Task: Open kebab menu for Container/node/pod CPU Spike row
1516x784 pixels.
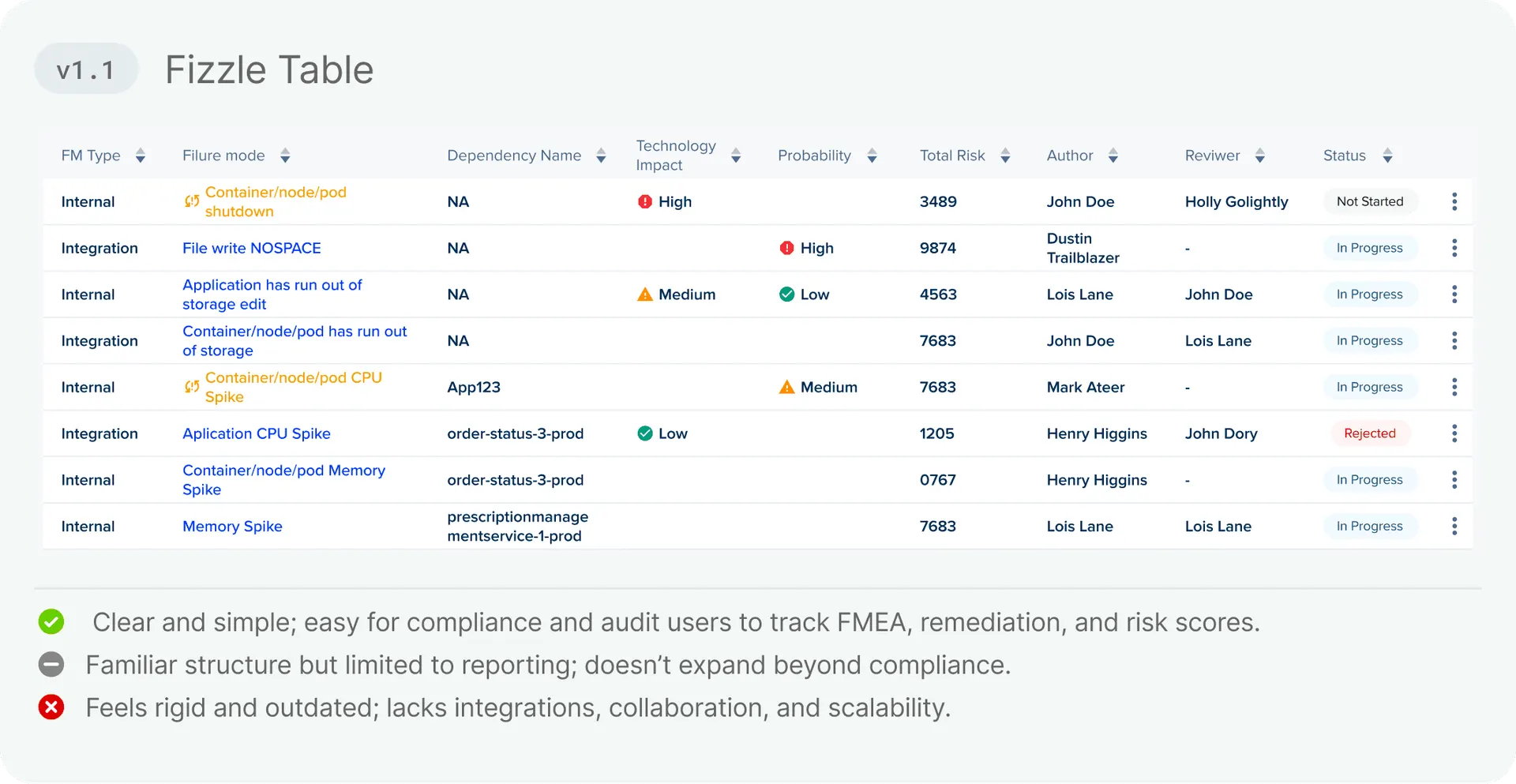Action: [1454, 387]
